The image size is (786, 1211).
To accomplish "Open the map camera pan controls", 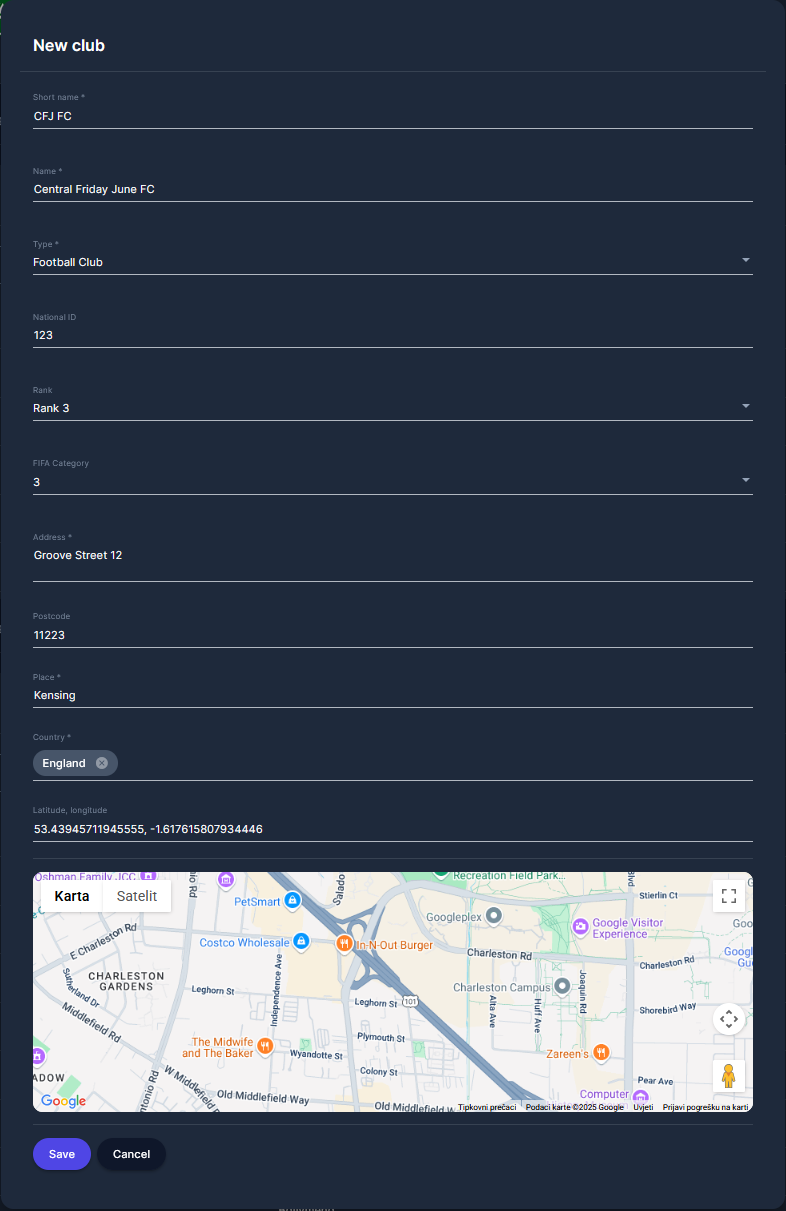I will [728, 1019].
